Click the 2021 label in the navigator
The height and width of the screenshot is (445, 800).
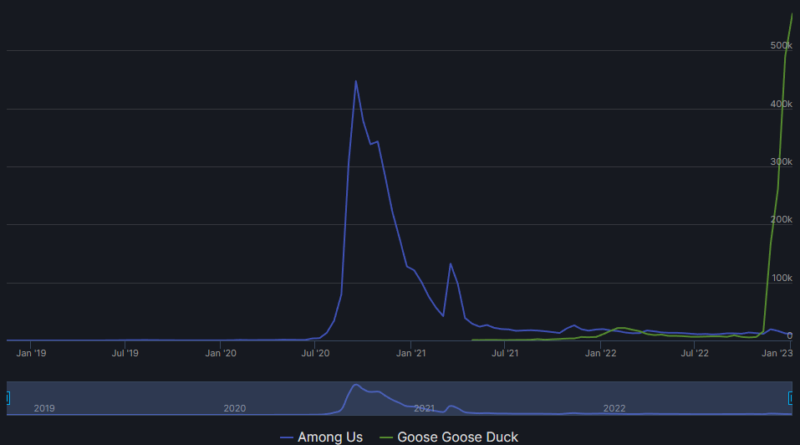point(424,408)
